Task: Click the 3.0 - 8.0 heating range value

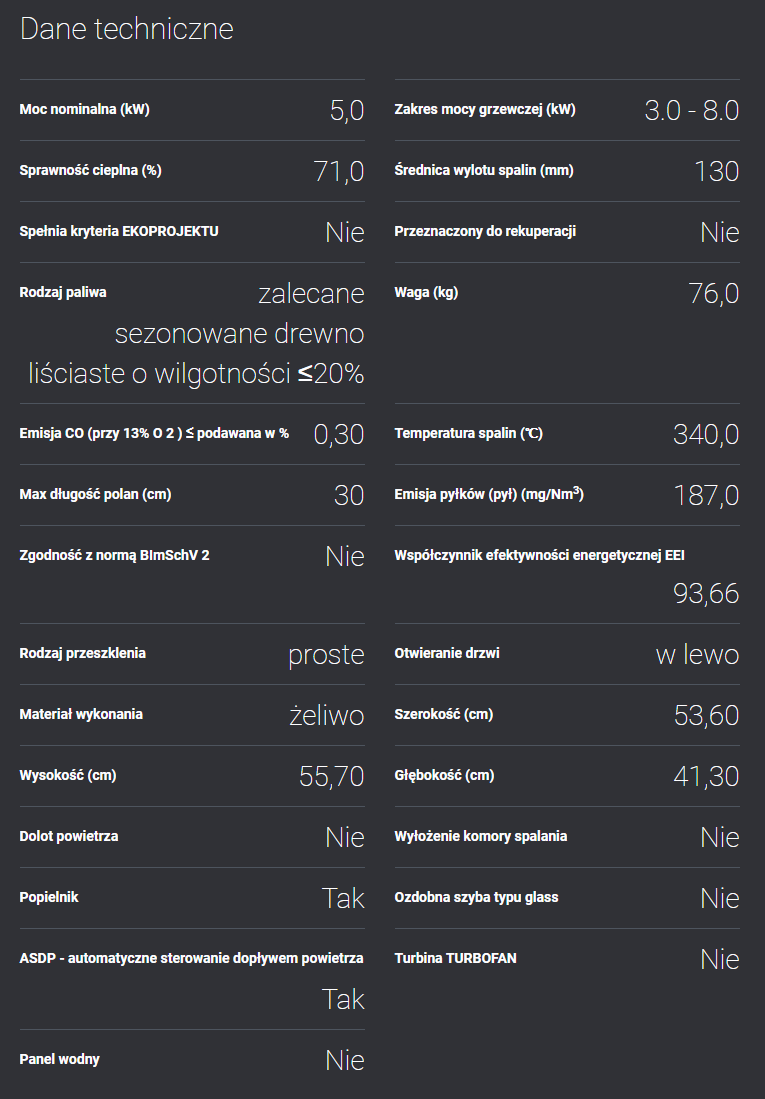Action: (x=691, y=111)
